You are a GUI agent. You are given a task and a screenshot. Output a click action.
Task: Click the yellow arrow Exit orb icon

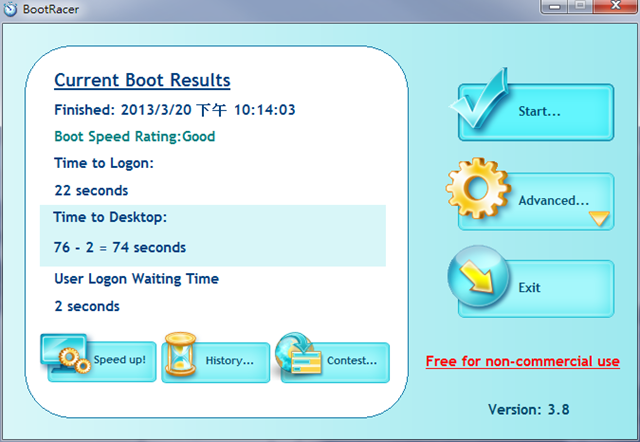click(478, 276)
